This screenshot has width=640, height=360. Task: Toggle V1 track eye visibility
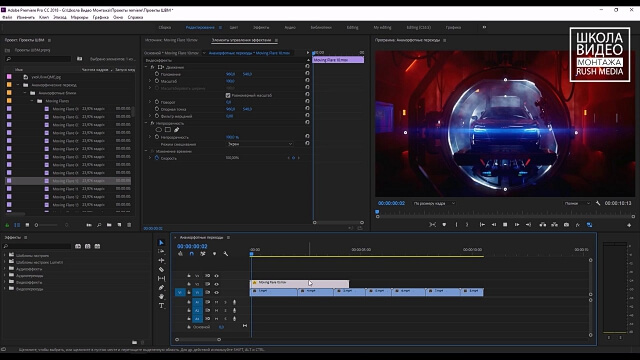tap(216, 292)
